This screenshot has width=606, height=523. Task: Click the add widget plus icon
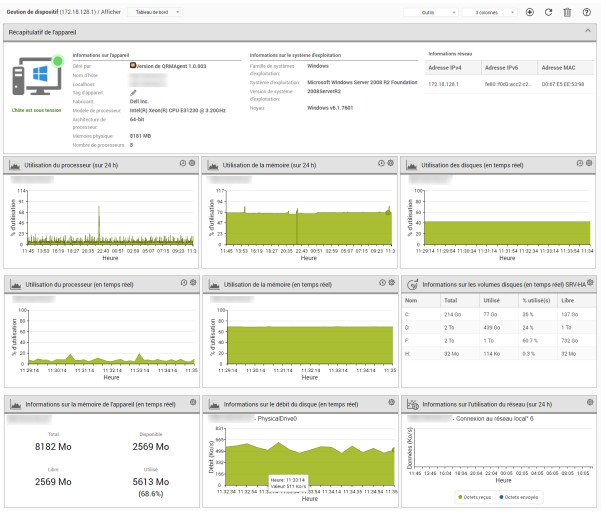(529, 12)
